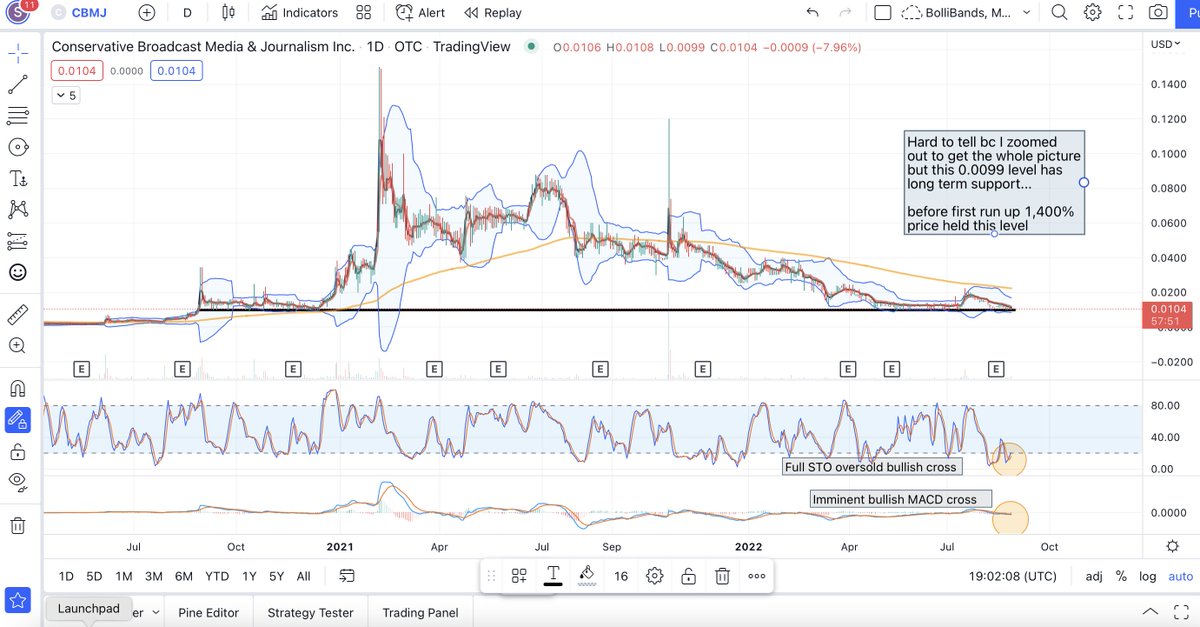Screen dimensions: 1200x627
Task: Select the 3M time range
Action: (x=153, y=576)
